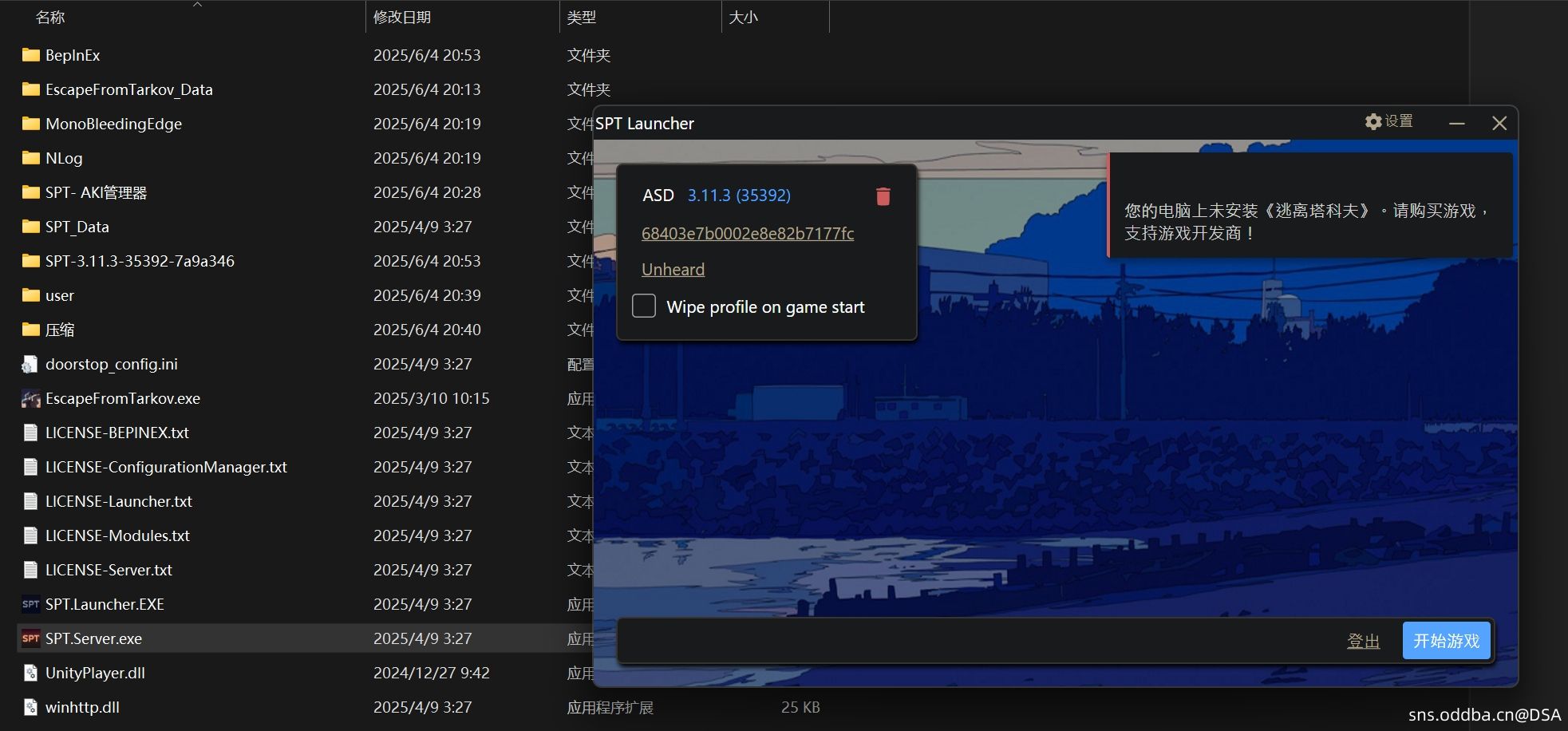Viewport: 1568px width, 731px height.
Task: Select the BepInEx folder icon
Action: pyautogui.click(x=30, y=55)
